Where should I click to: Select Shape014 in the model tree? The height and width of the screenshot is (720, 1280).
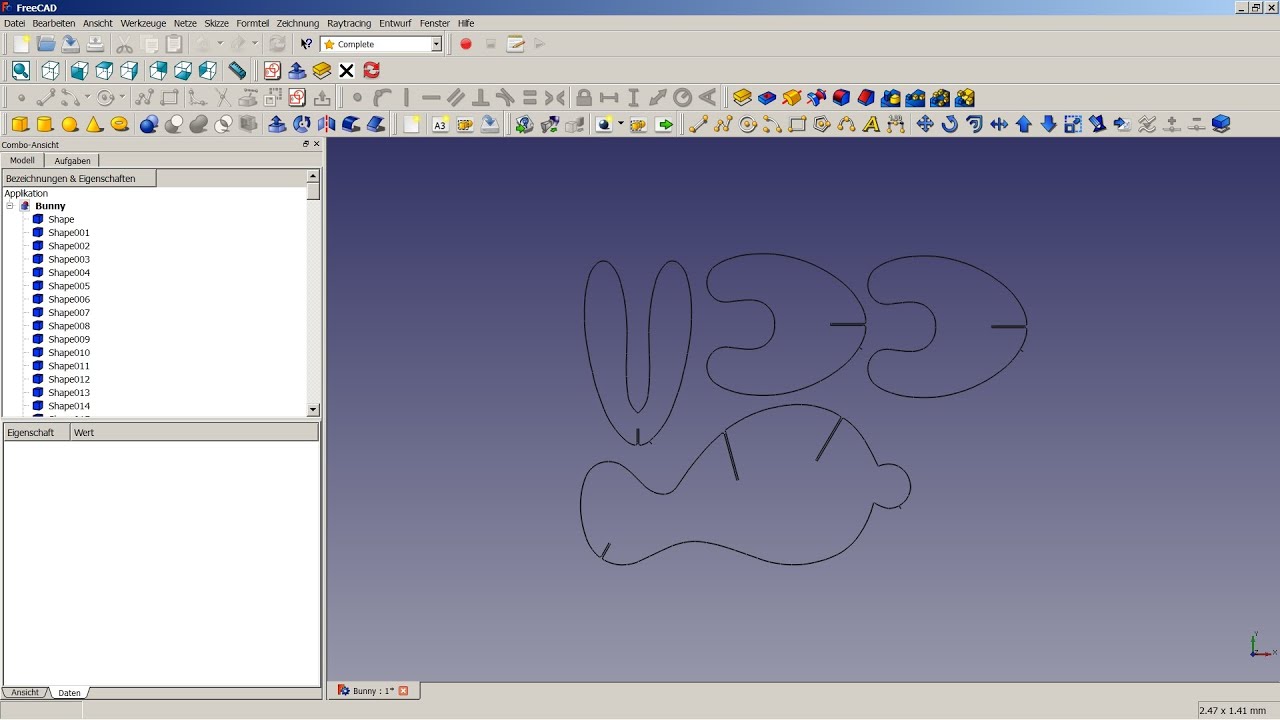pyautogui.click(x=69, y=406)
